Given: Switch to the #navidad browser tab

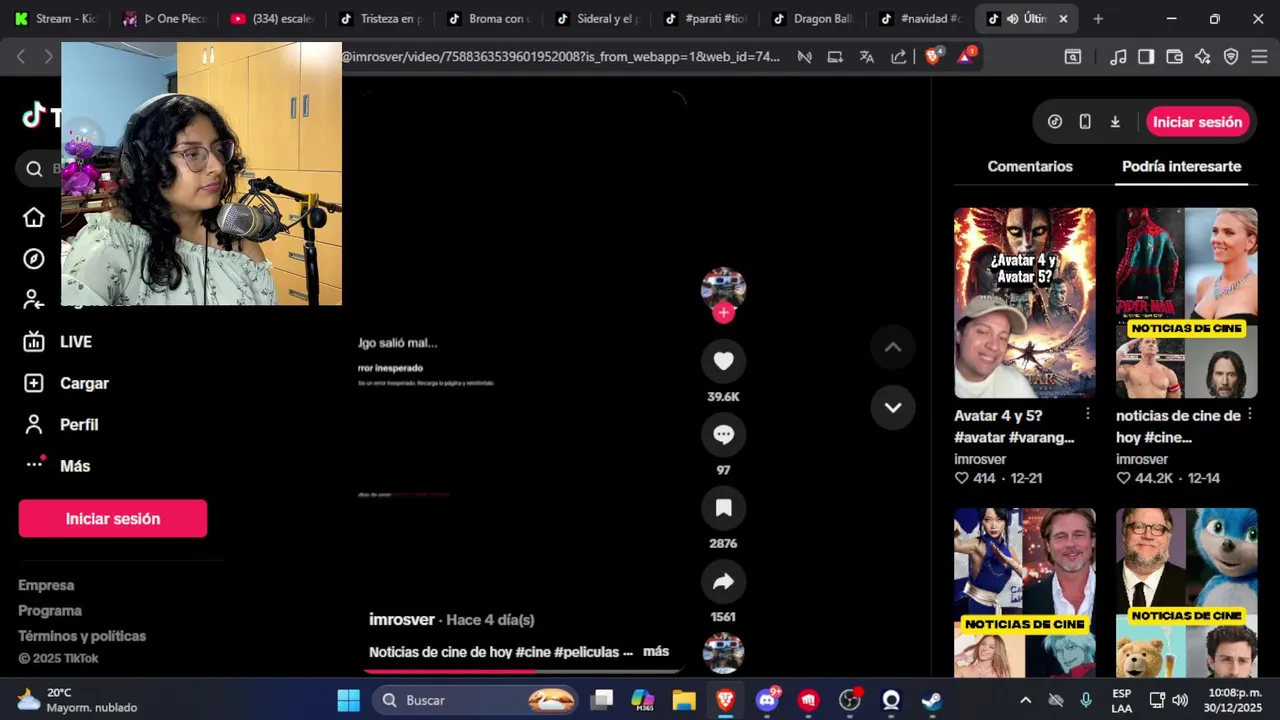Looking at the screenshot, I should pos(920,19).
